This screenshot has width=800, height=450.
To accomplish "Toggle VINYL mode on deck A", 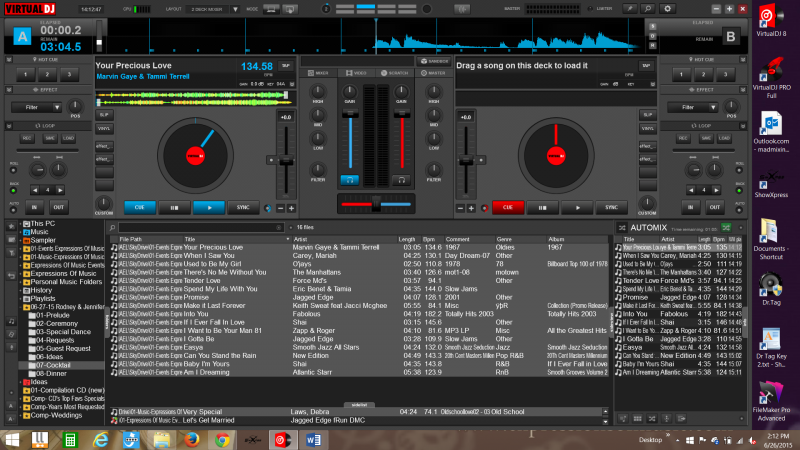I will click(x=104, y=129).
